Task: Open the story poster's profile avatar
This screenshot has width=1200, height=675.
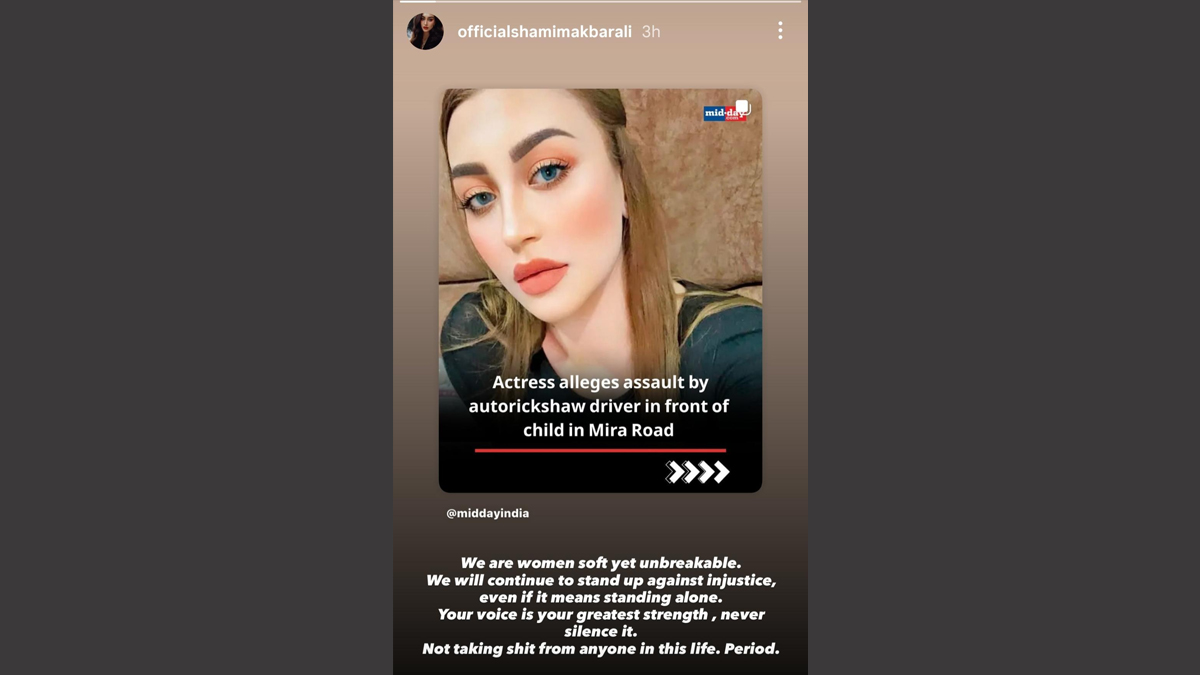Action: pos(425,32)
